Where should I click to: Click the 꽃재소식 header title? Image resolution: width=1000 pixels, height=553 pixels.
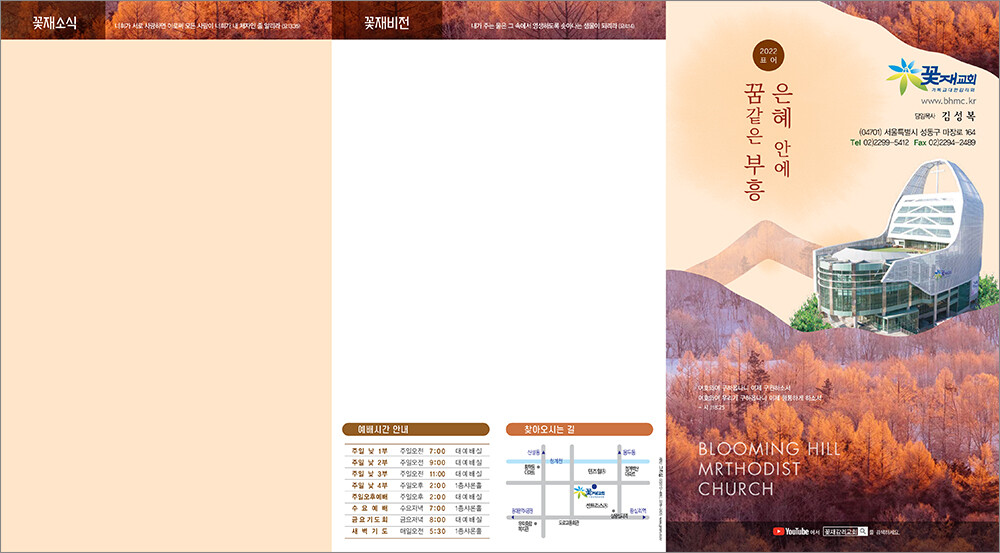coord(53,21)
